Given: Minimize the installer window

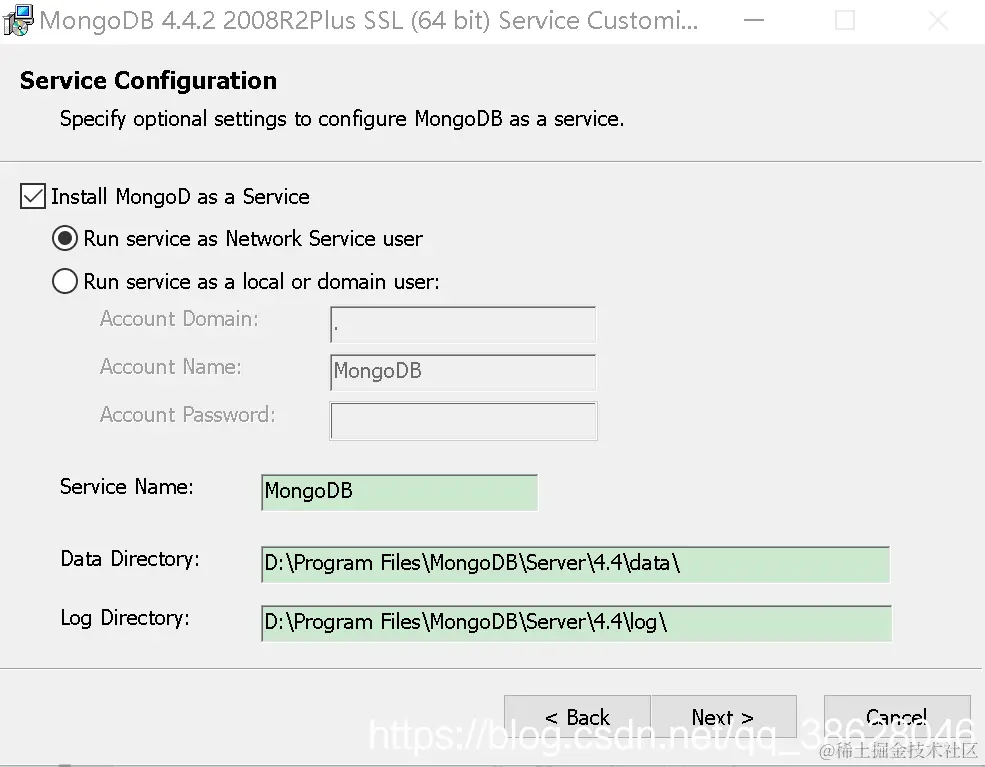Looking at the screenshot, I should pyautogui.click(x=754, y=21).
